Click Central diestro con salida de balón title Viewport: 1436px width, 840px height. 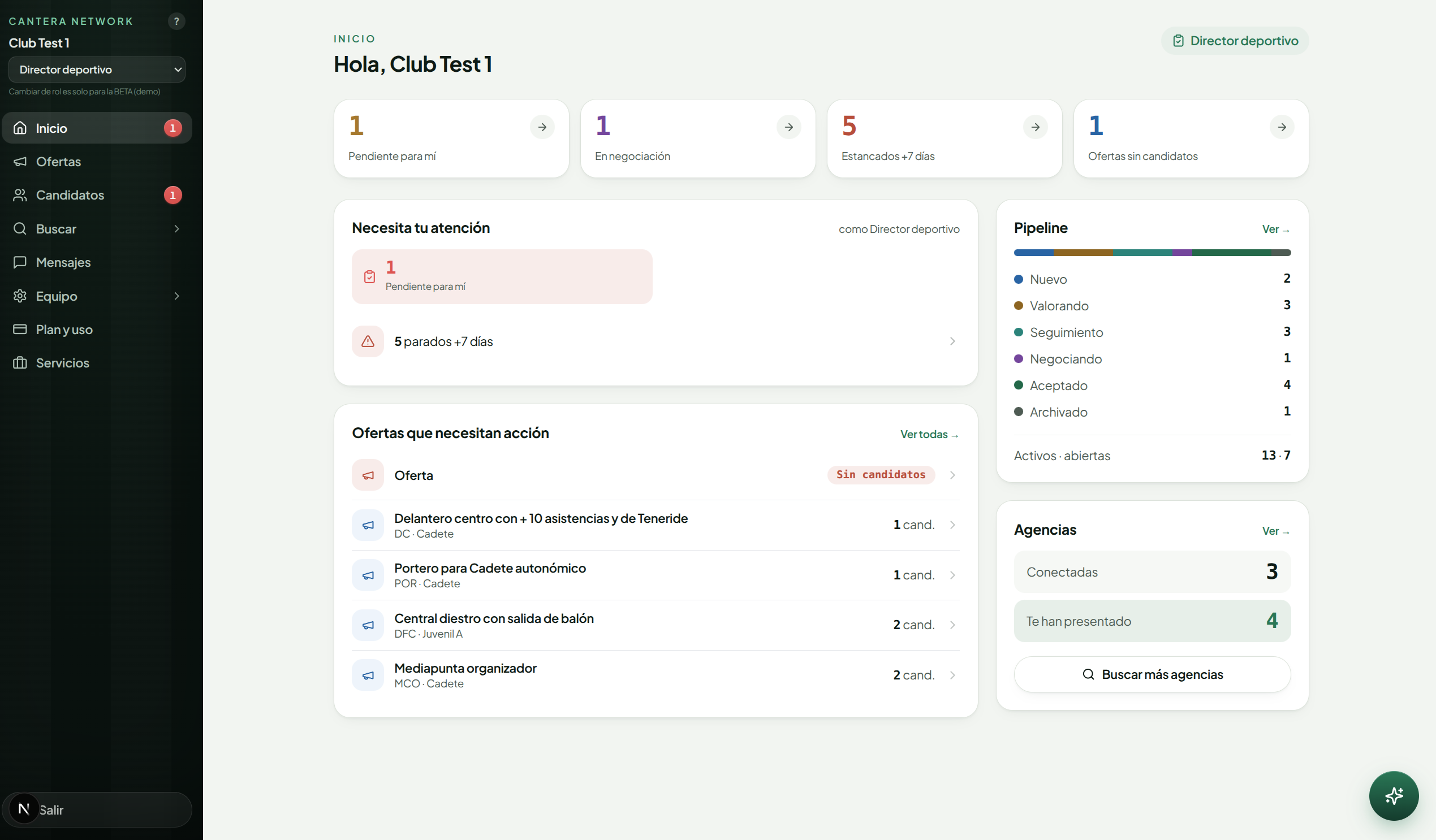[x=494, y=618]
